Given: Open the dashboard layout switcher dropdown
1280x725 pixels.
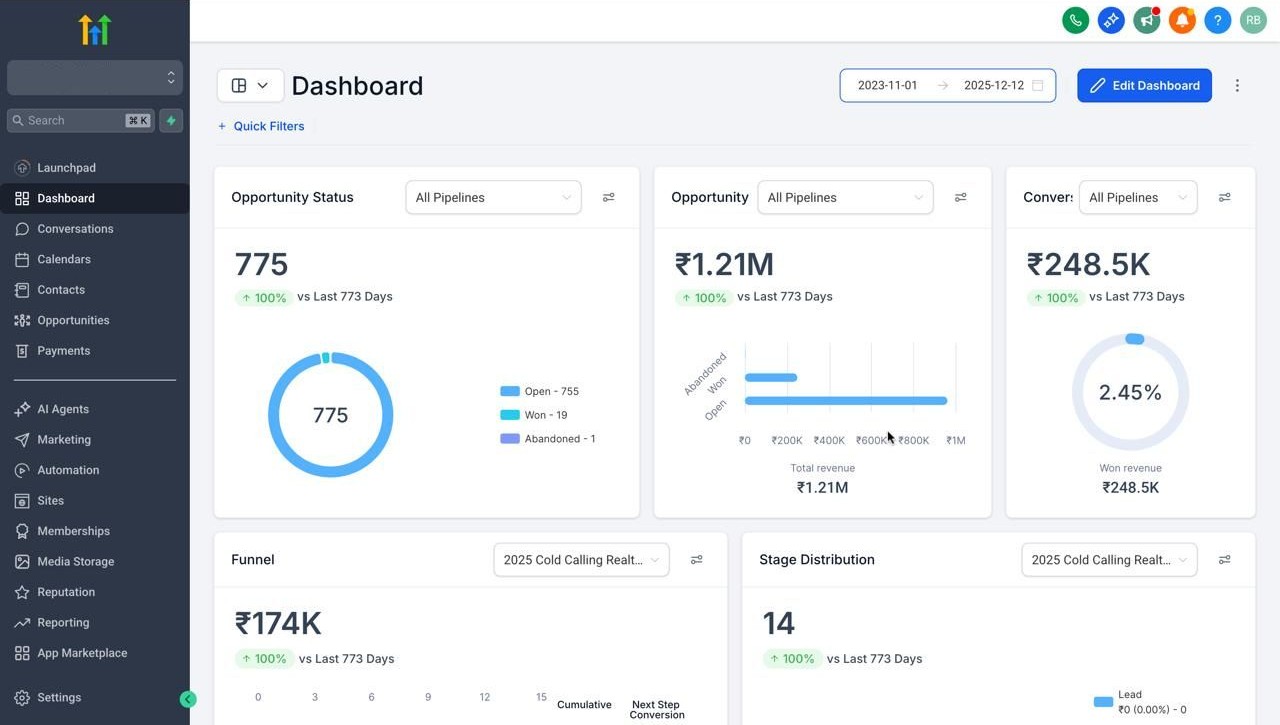Looking at the screenshot, I should coord(250,86).
